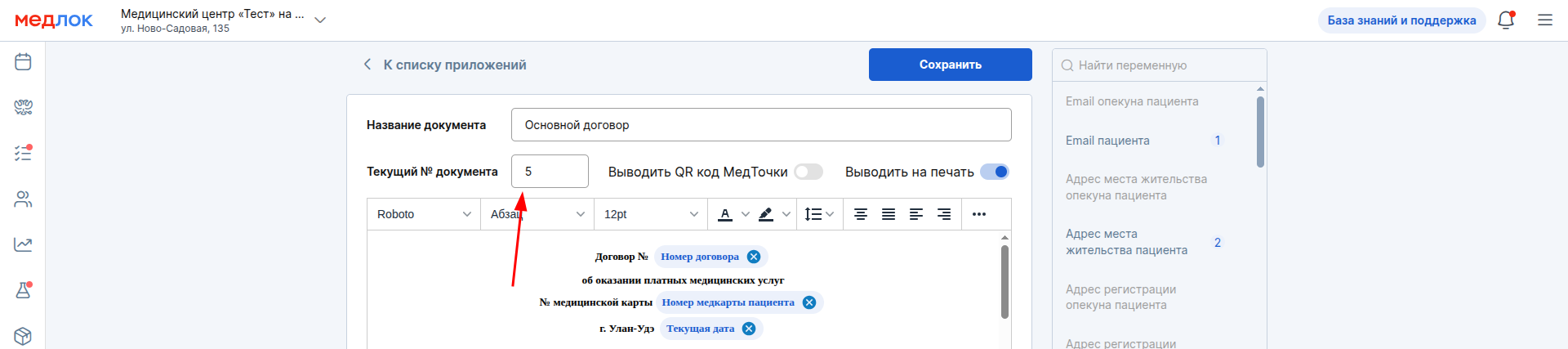
Task: Open the analytics chart sidebar icon
Action: (23, 244)
